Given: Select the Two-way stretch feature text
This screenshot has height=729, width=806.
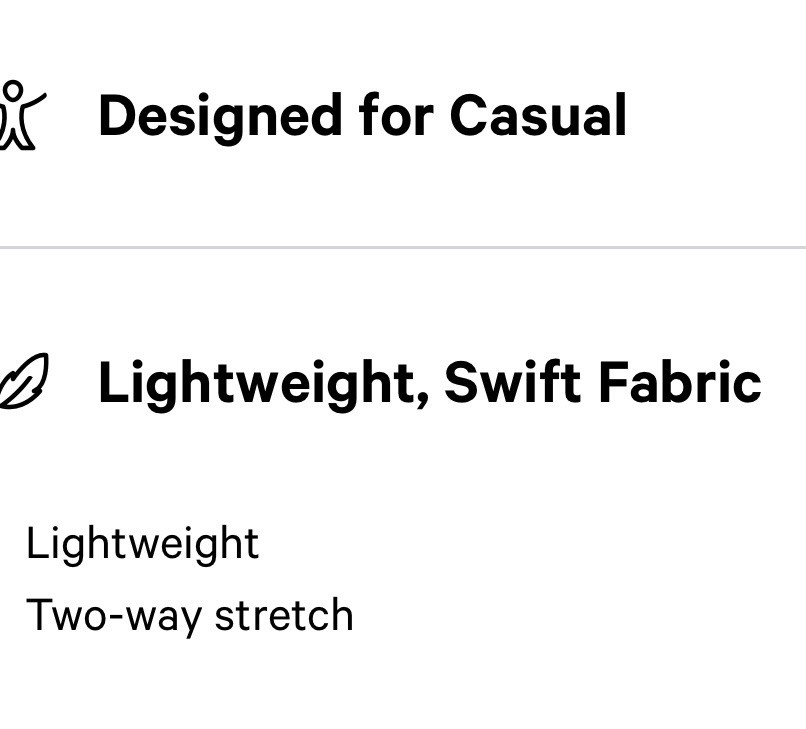Looking at the screenshot, I should (190, 615).
